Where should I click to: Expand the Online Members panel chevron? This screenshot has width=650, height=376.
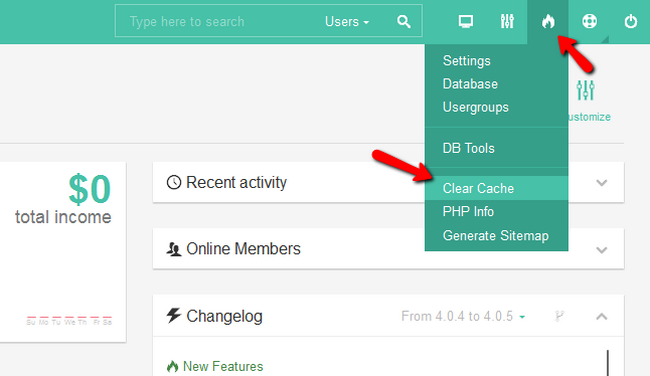(x=601, y=250)
